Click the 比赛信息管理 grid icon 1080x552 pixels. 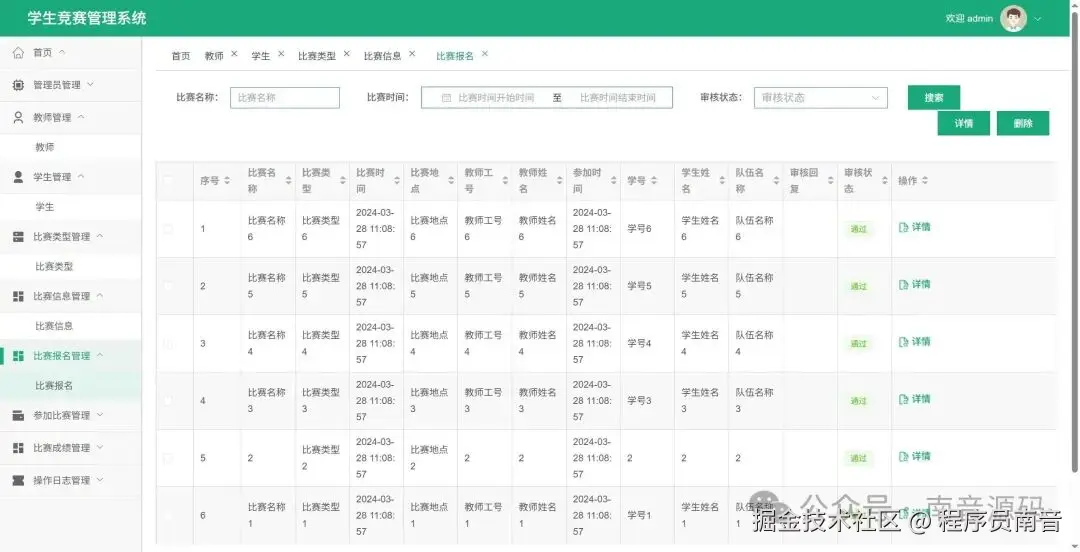[19, 296]
